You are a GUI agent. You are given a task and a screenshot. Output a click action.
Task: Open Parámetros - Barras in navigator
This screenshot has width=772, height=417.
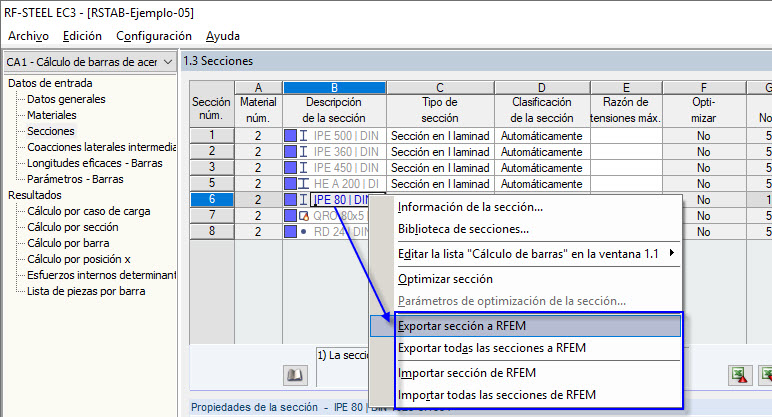tap(75, 179)
